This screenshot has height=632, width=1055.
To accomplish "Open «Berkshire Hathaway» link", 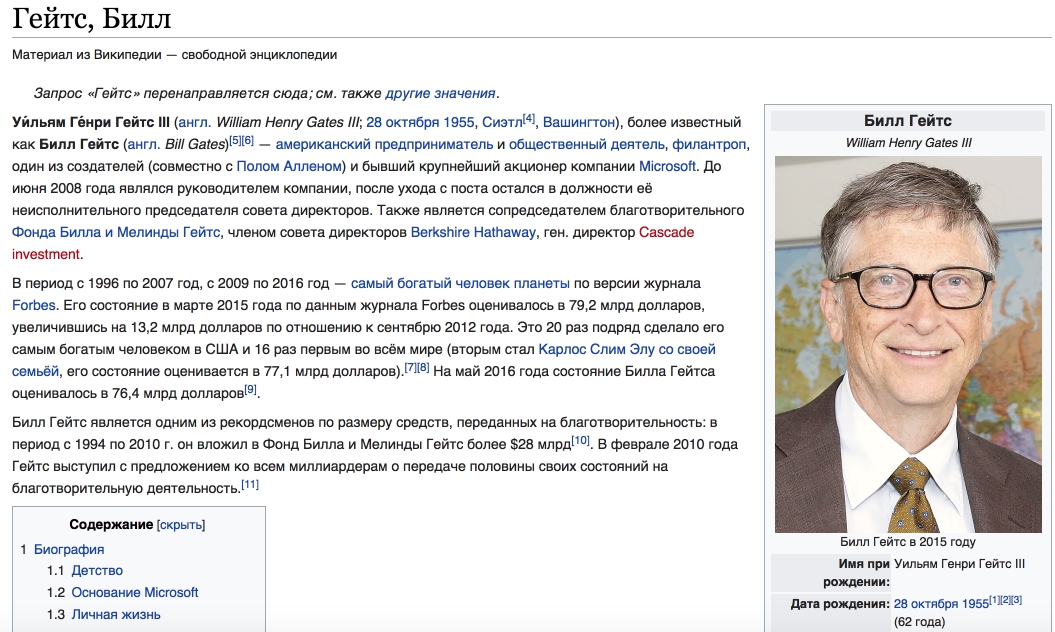I will coord(473,232).
